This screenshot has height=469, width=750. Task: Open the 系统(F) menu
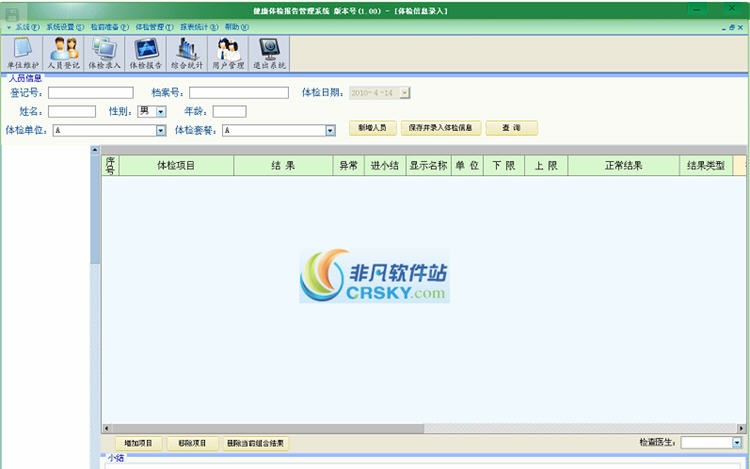[27, 27]
